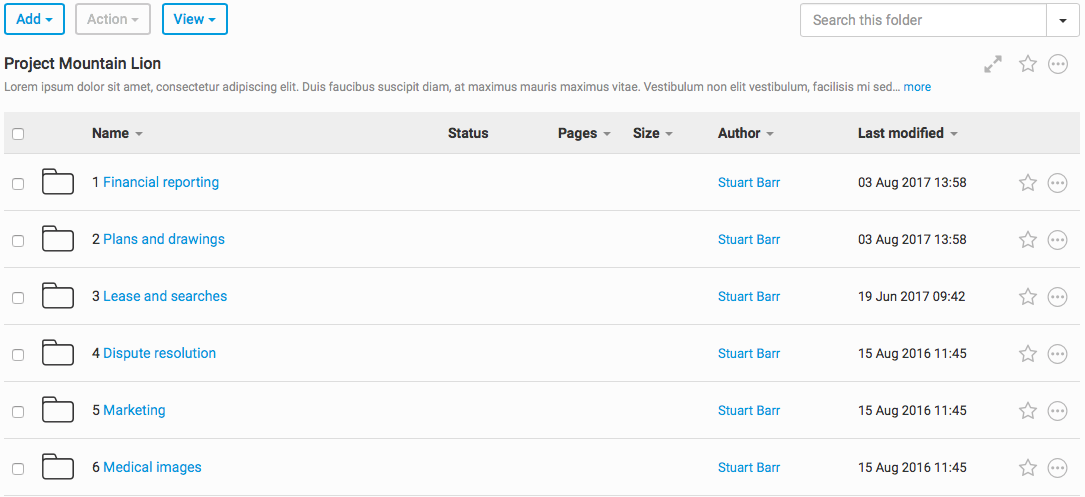Viewport: 1085px width, 497px height.
Task: Check the Financial reporting row checkbox
Action: 18,184
